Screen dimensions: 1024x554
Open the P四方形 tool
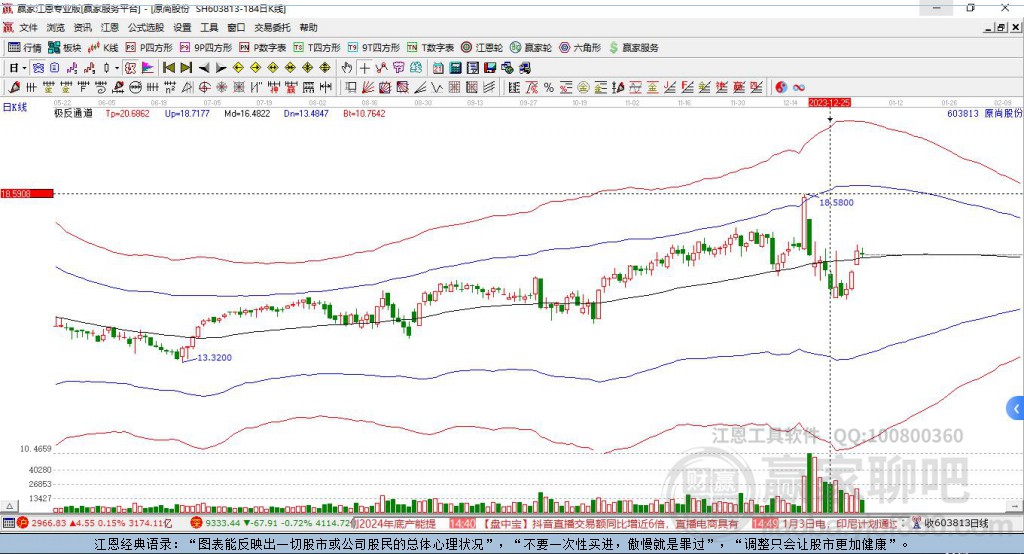click(x=149, y=48)
